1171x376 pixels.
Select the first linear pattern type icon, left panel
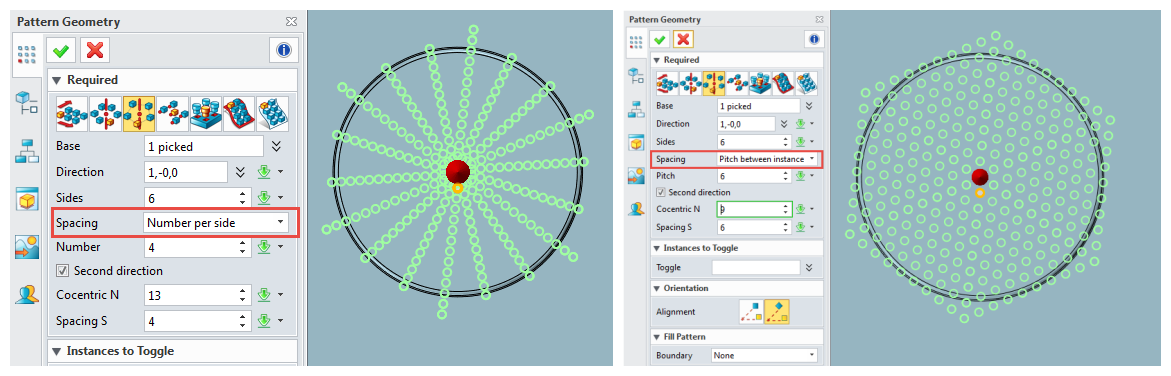(x=72, y=113)
